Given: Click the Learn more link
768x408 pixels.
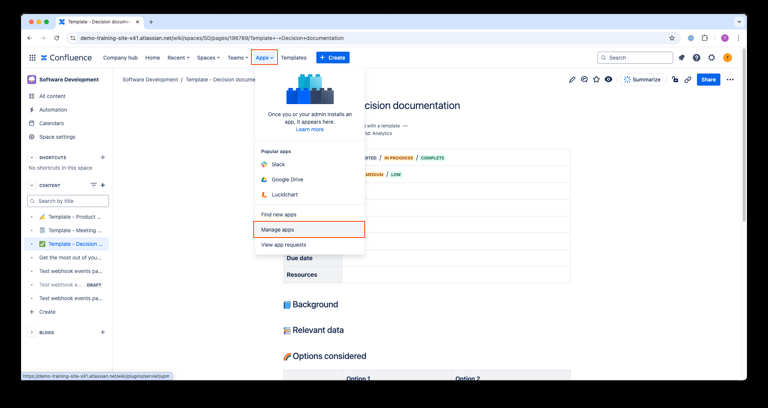Looking at the screenshot, I should click(310, 129).
